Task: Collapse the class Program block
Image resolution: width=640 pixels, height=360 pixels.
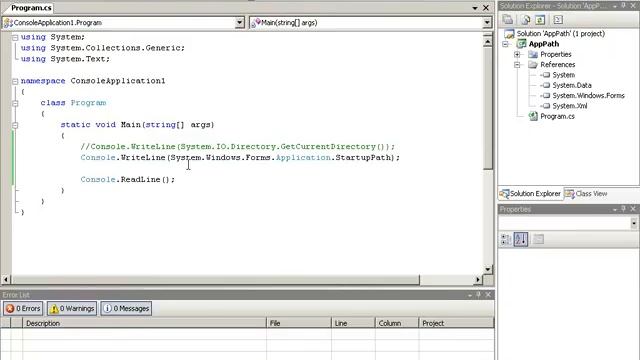Action: pyautogui.click(x=15, y=103)
